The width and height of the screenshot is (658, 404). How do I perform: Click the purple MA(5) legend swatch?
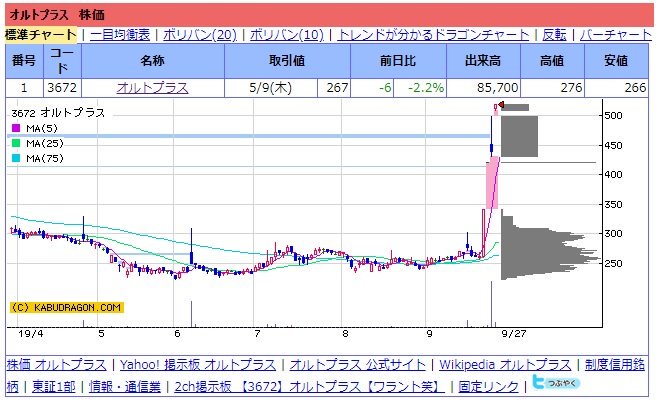[x=16, y=128]
